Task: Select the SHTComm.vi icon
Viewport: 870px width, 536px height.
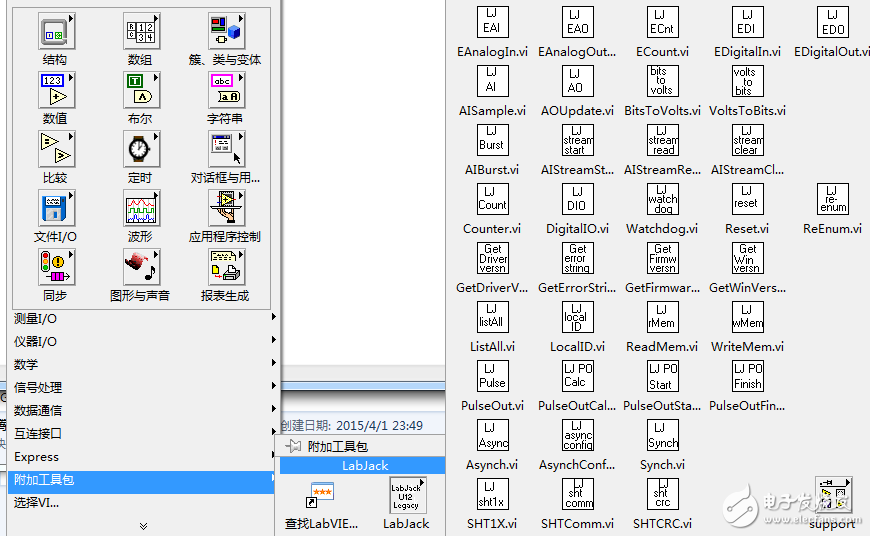Action: click(577, 494)
